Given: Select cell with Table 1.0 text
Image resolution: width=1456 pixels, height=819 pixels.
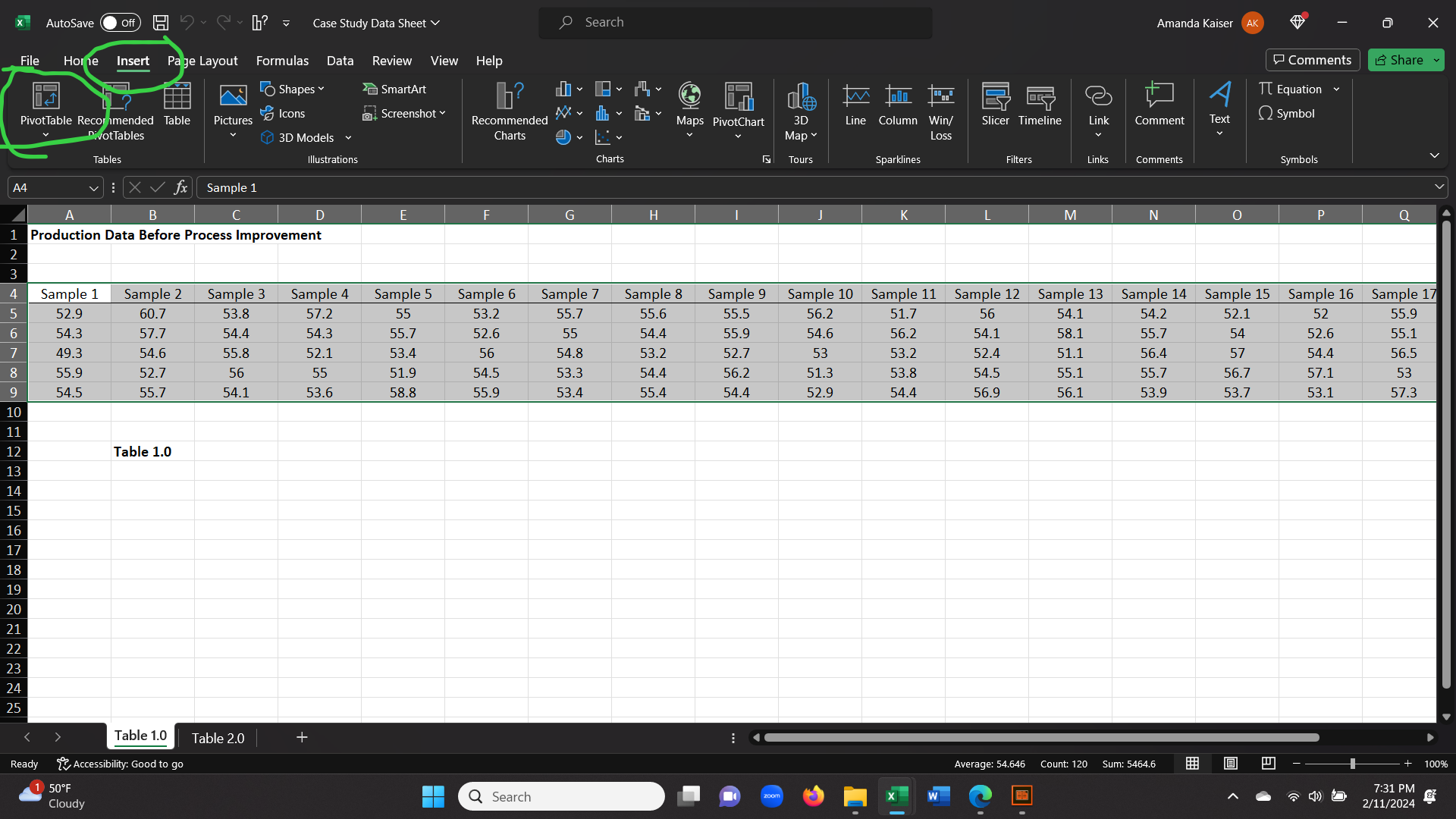Looking at the screenshot, I should pos(152,451).
